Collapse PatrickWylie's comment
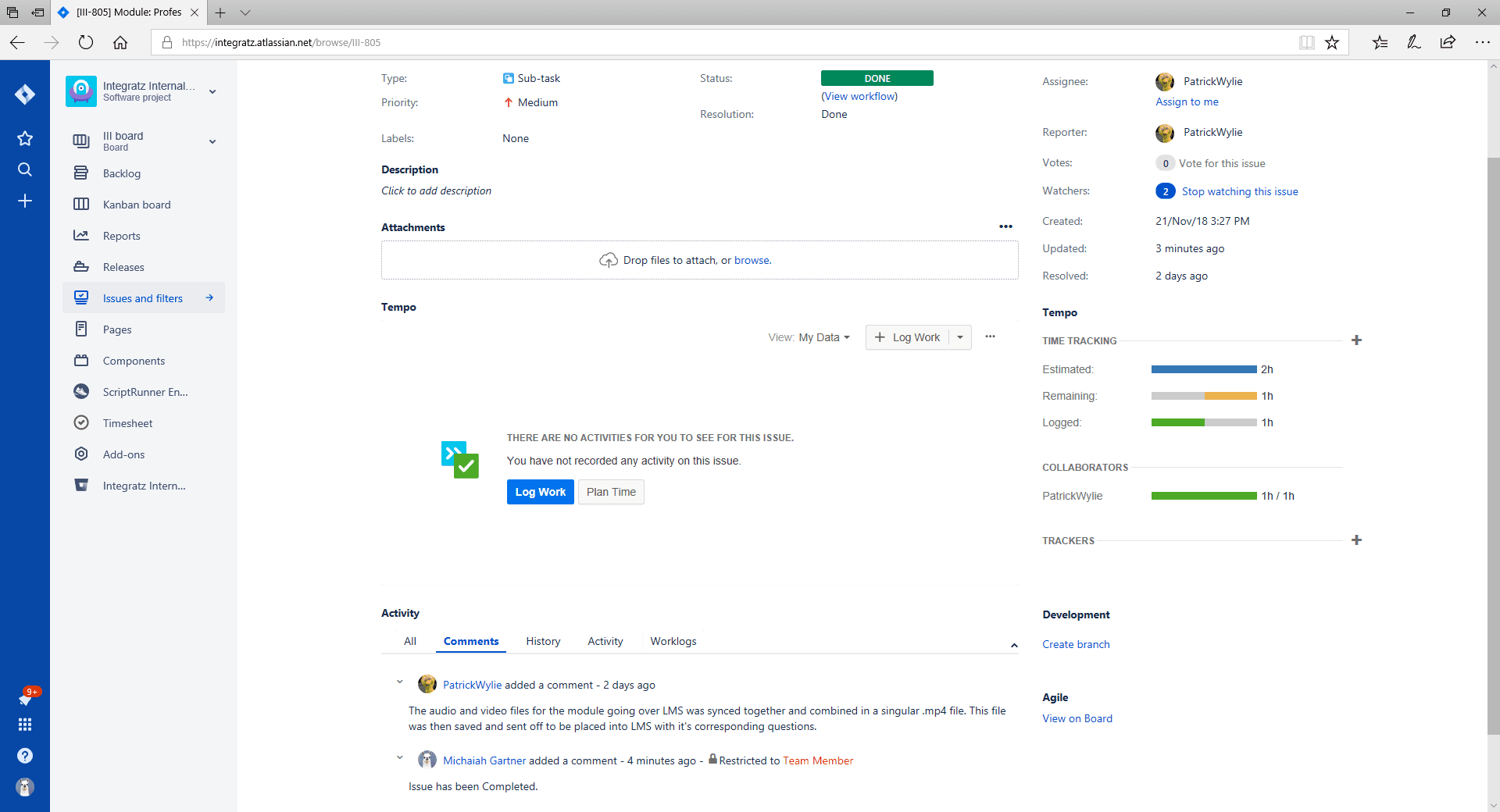The width and height of the screenshot is (1500, 812). coord(400,682)
